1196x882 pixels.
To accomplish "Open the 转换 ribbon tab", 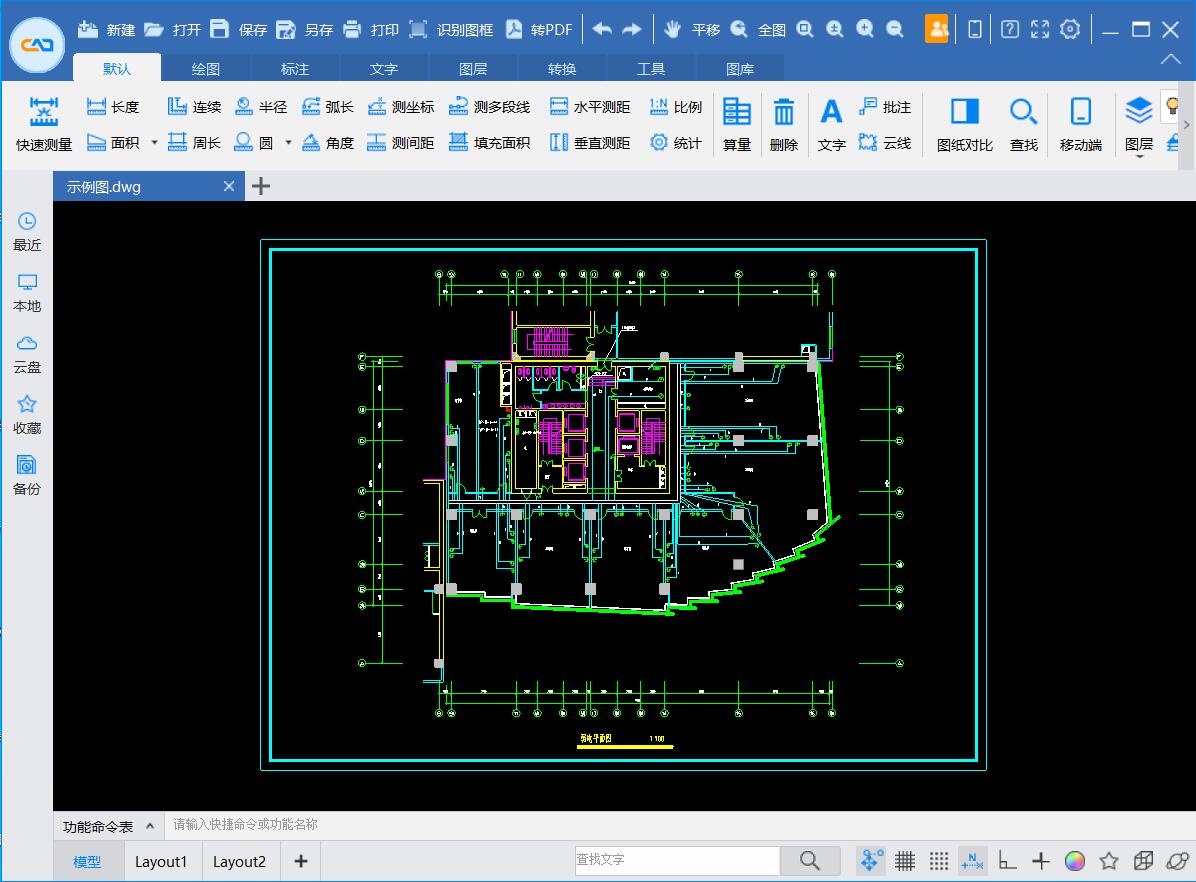I will (x=562, y=69).
